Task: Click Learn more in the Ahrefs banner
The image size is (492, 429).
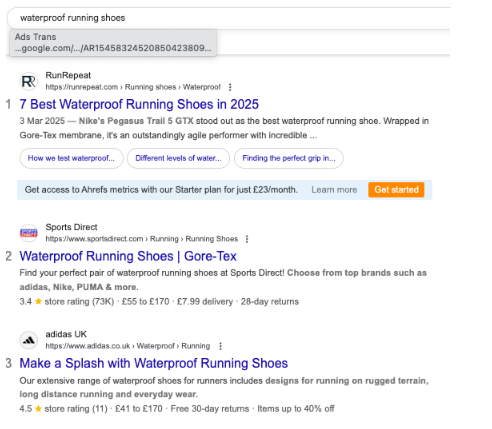Action: [x=334, y=190]
